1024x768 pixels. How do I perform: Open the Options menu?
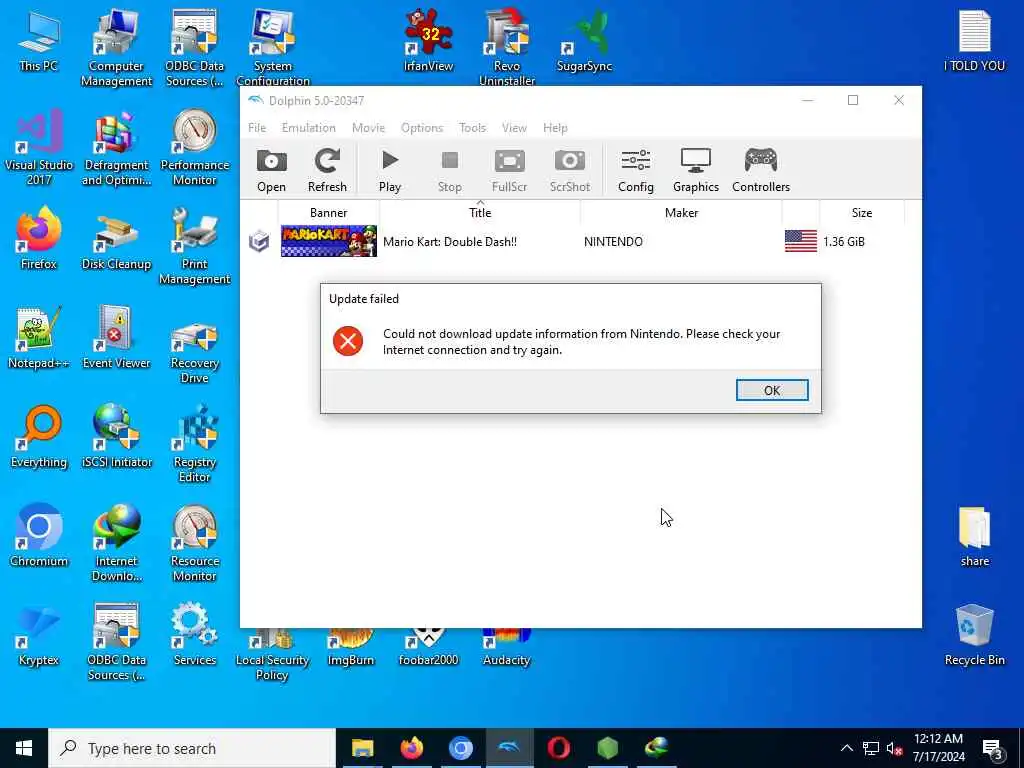pyautogui.click(x=422, y=127)
